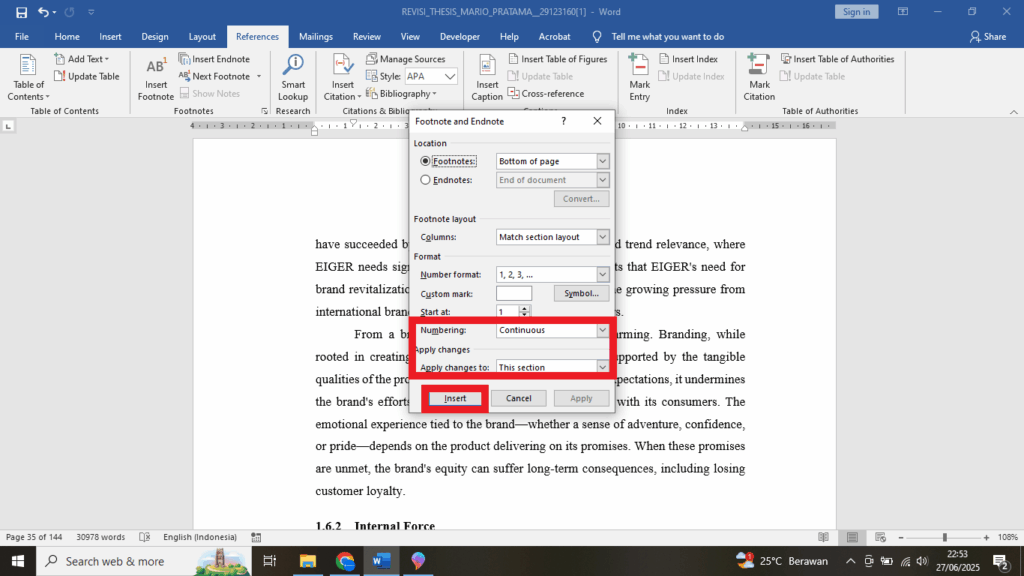
Task: Open the Windows Start menu
Action: pos(18,561)
